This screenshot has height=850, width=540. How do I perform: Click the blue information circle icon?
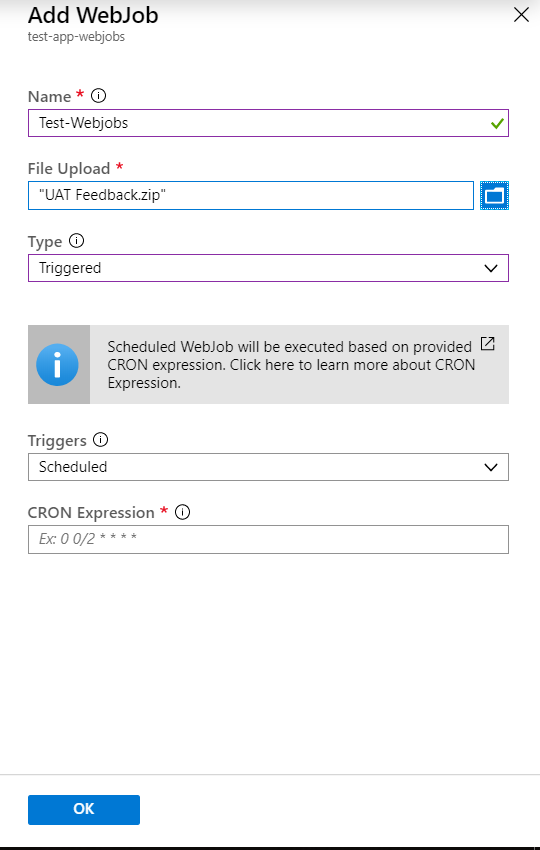tap(57, 365)
